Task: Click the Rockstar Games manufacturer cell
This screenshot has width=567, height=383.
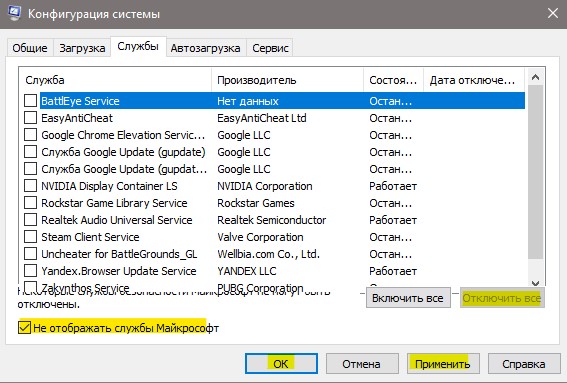Action: [x=256, y=203]
